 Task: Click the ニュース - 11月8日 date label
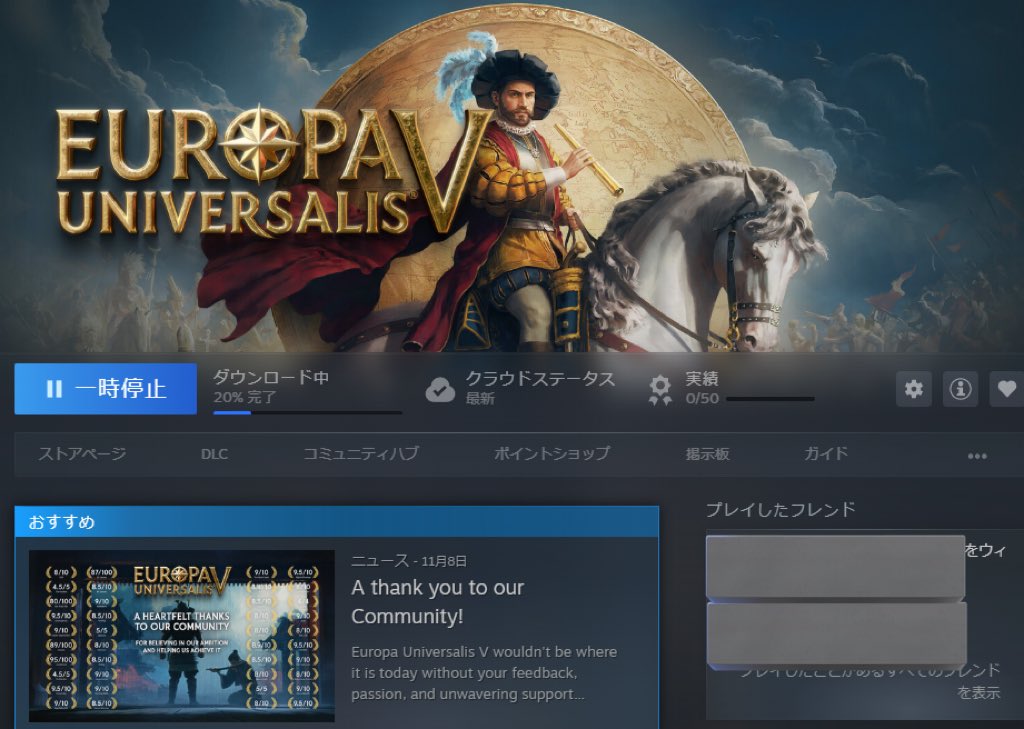[409, 560]
